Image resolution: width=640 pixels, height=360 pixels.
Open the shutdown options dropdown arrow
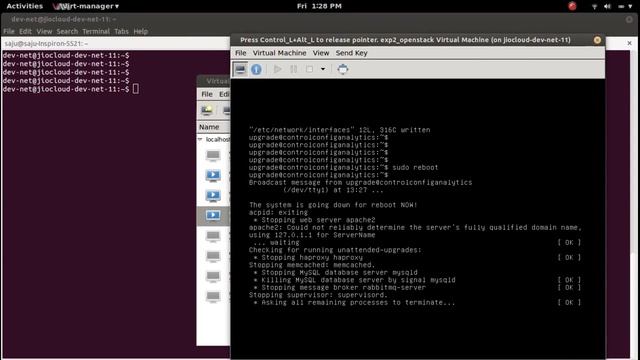[323, 69]
